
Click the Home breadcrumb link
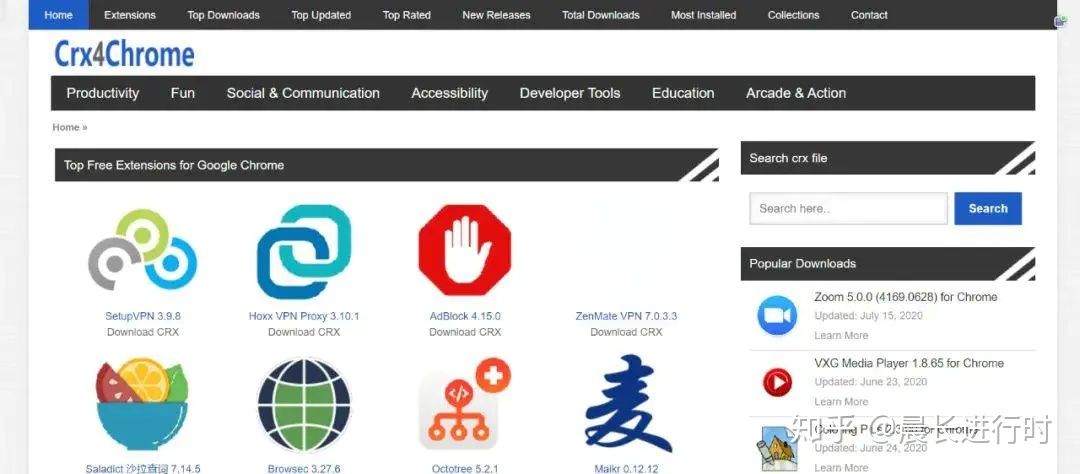pyautogui.click(x=65, y=127)
